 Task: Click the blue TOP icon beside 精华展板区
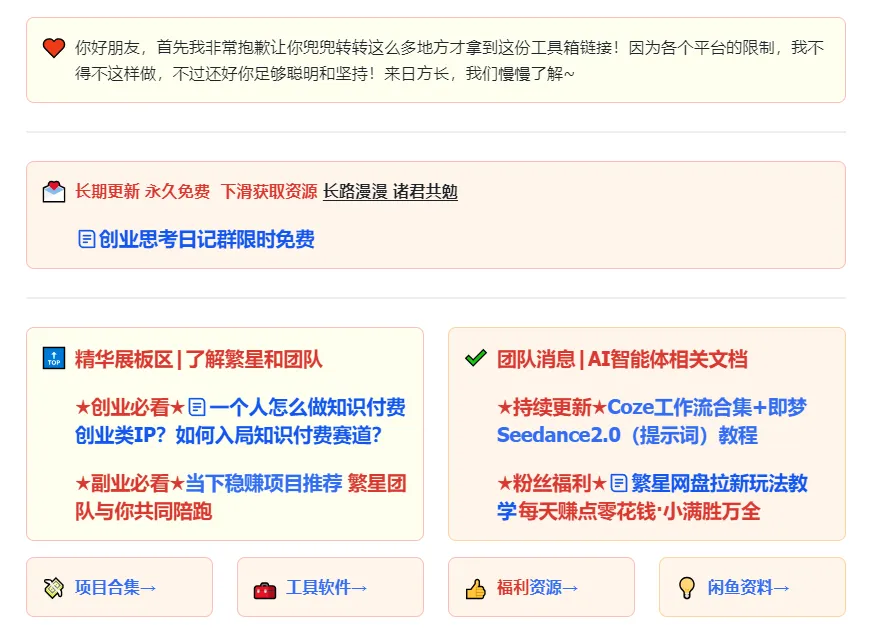[54, 359]
